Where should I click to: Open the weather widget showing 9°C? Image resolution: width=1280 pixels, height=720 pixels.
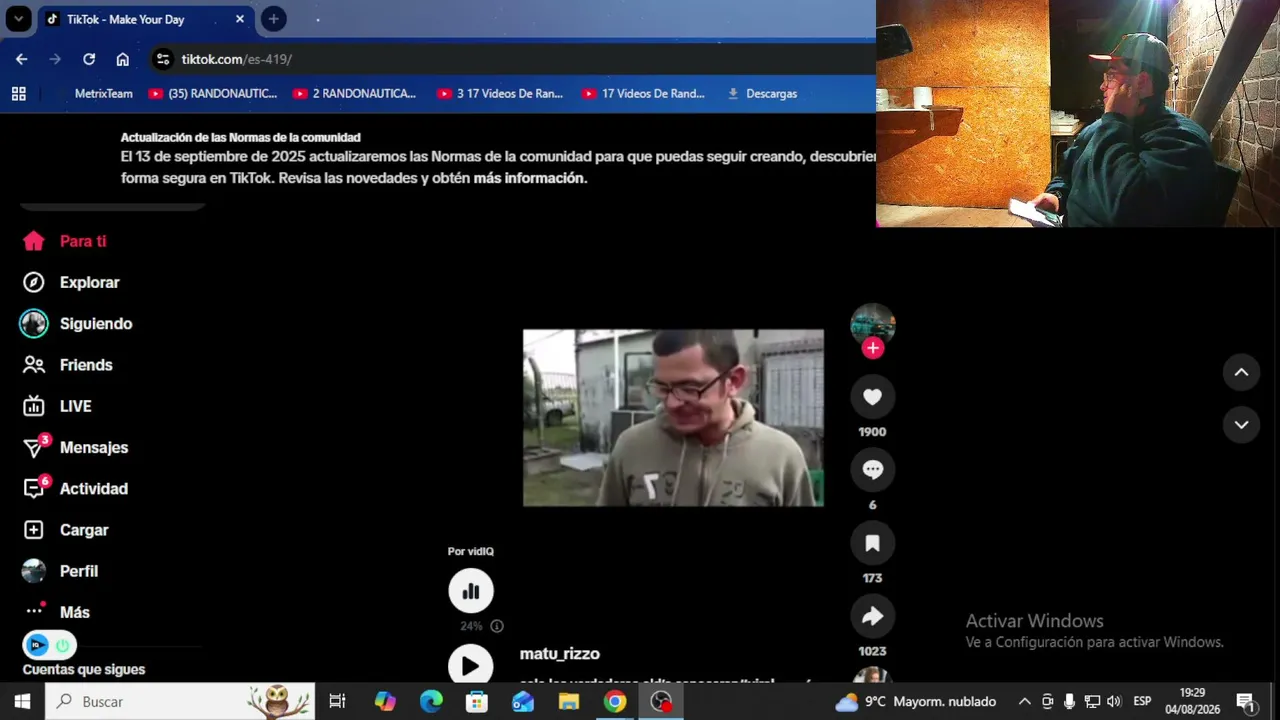[916, 702]
